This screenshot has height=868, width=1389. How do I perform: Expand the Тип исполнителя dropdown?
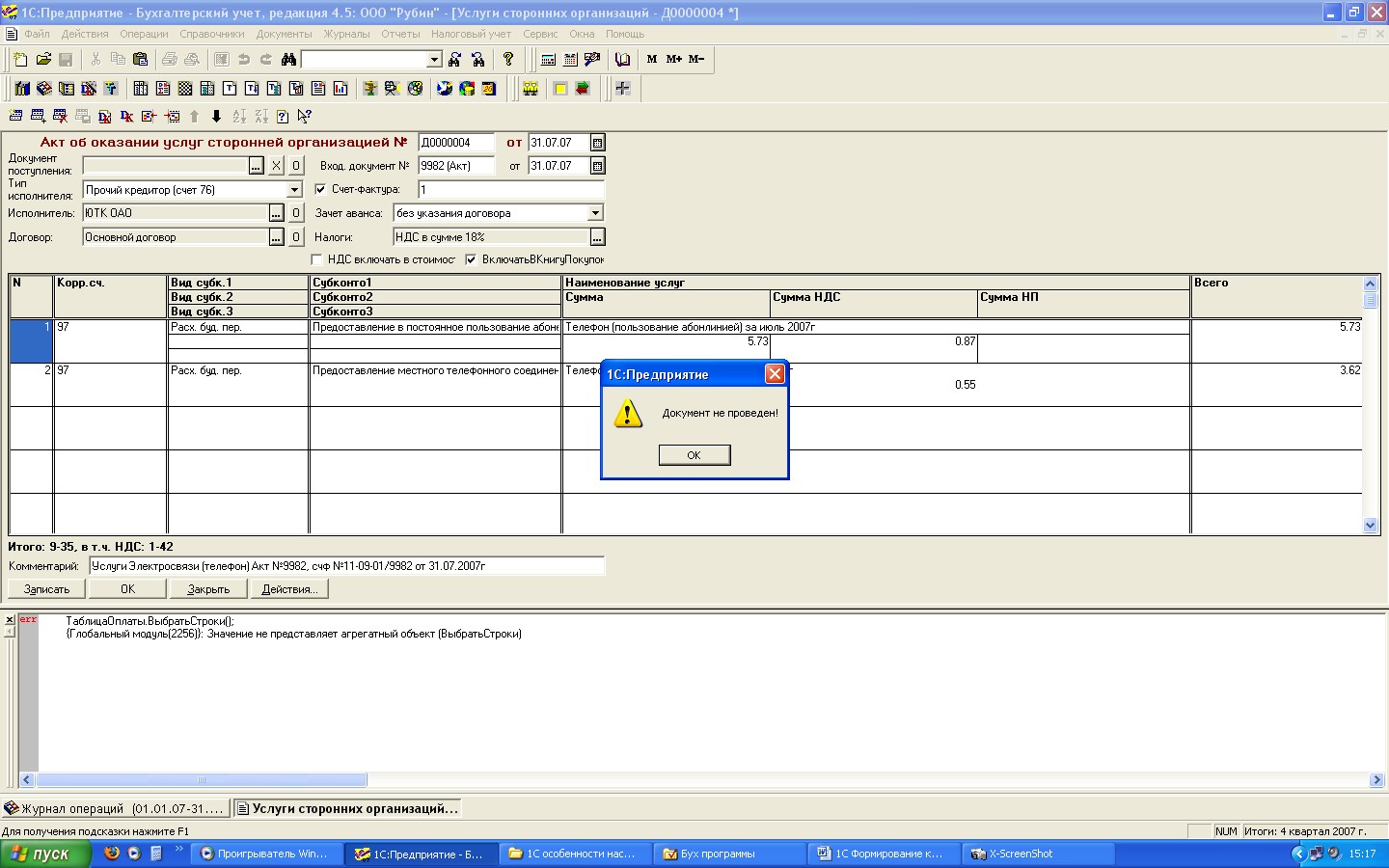[x=295, y=190]
